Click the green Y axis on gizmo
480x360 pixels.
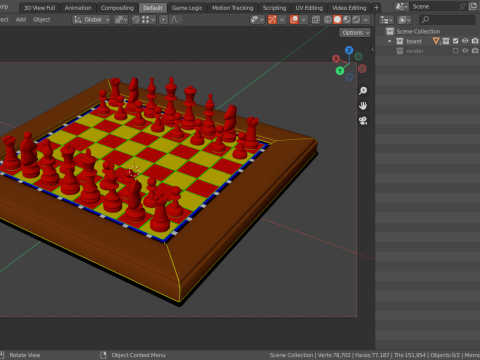(340, 71)
